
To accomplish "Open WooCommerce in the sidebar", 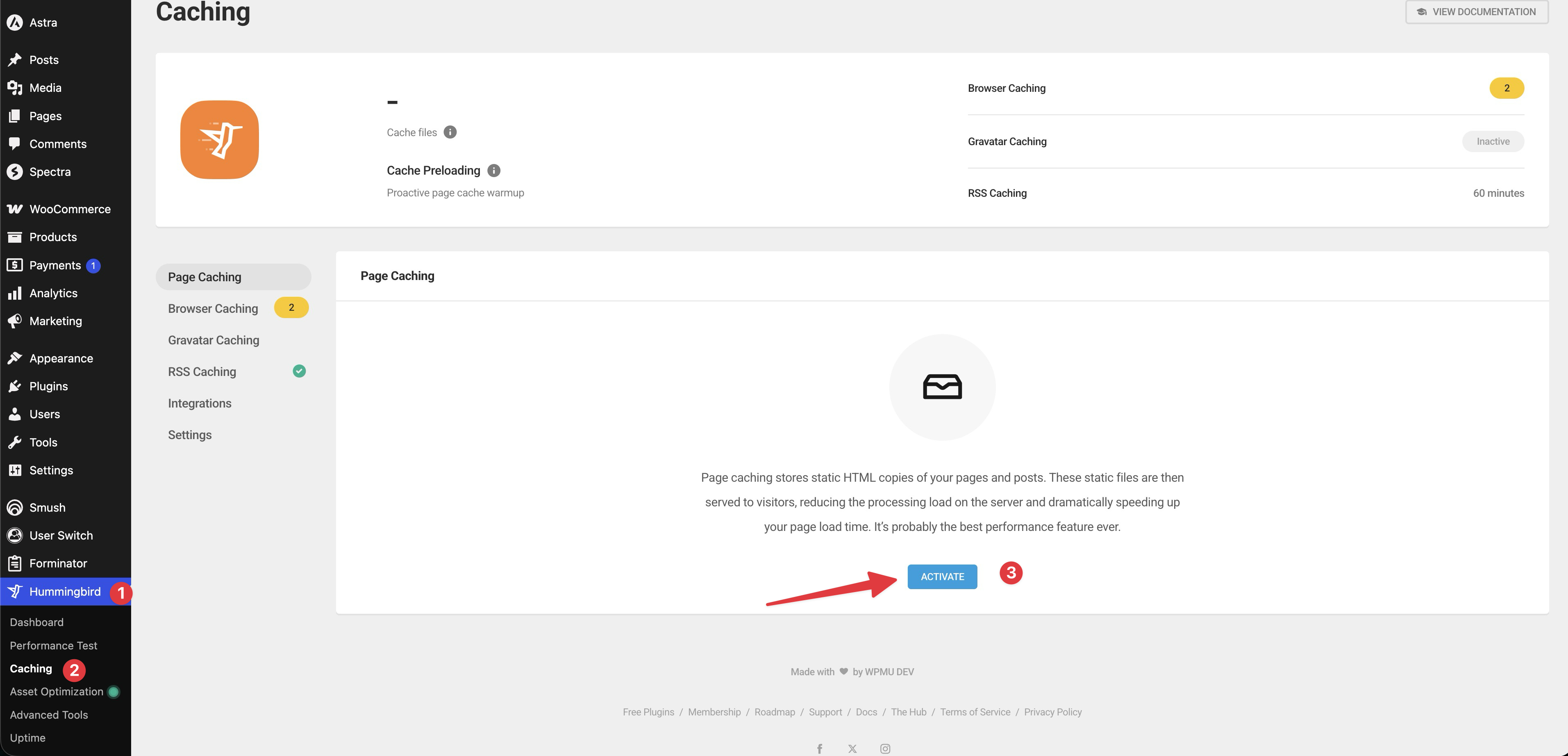I will [x=69, y=209].
